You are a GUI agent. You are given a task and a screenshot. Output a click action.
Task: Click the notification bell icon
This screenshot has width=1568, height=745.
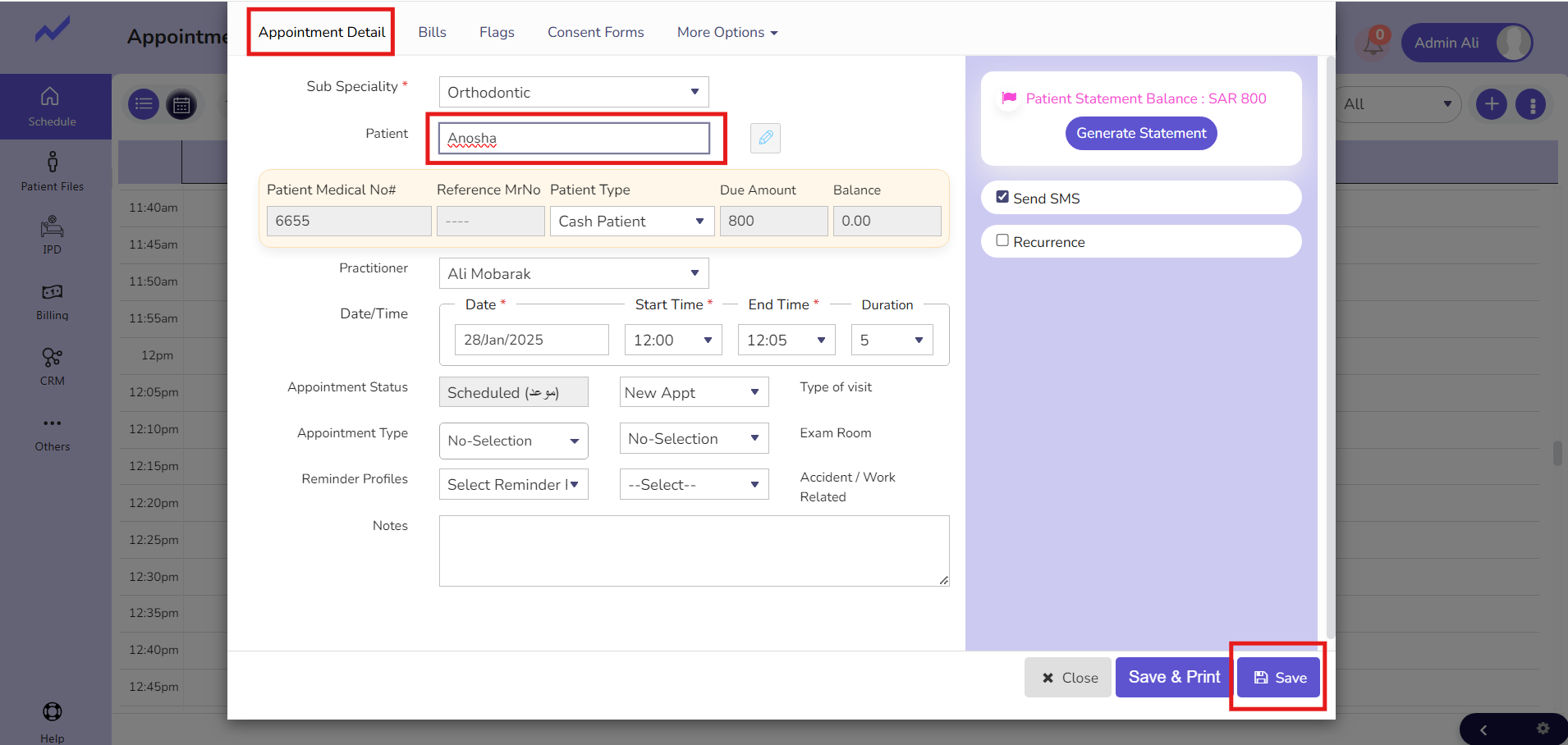(1373, 43)
